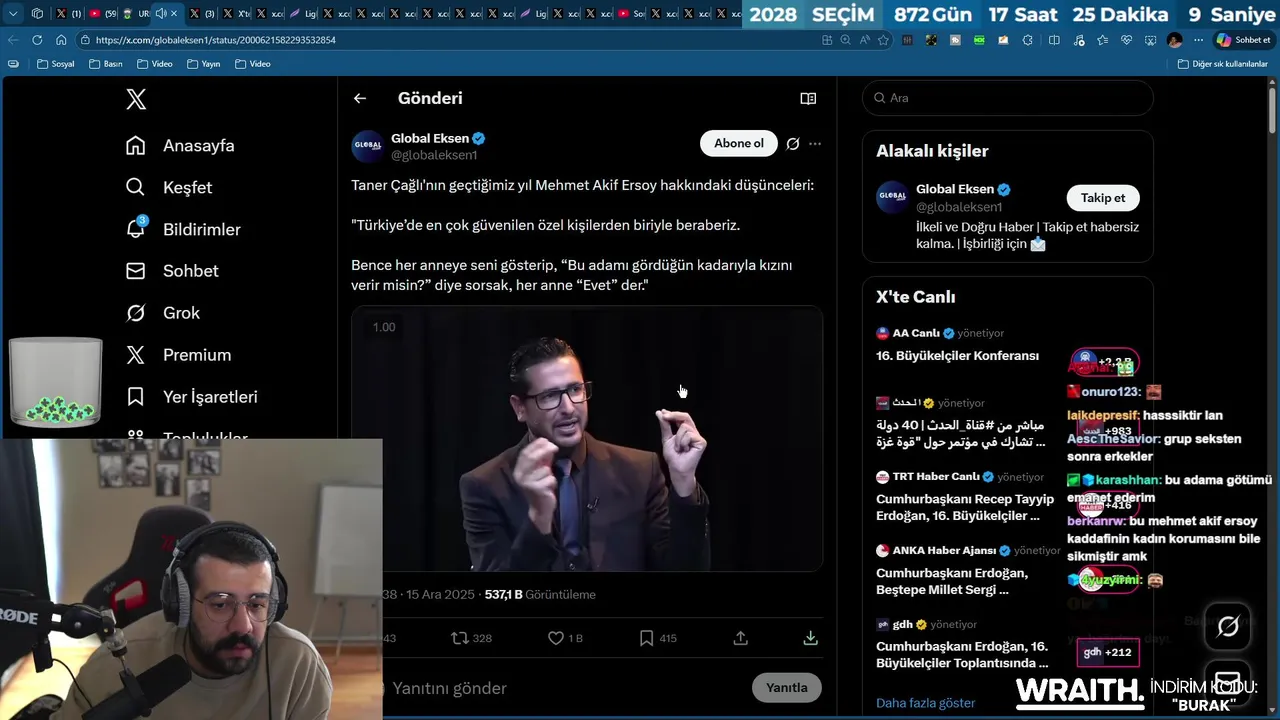Open ANKA Haber Ajansı live stream entry
Image resolution: width=1280 pixels, height=720 pixels.
[968, 571]
